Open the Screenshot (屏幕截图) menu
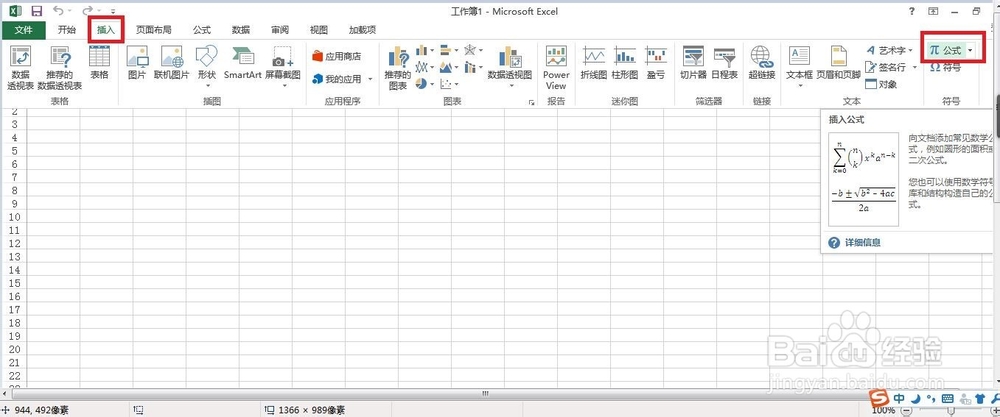Screen dimensions: 1000x417 point(283,66)
